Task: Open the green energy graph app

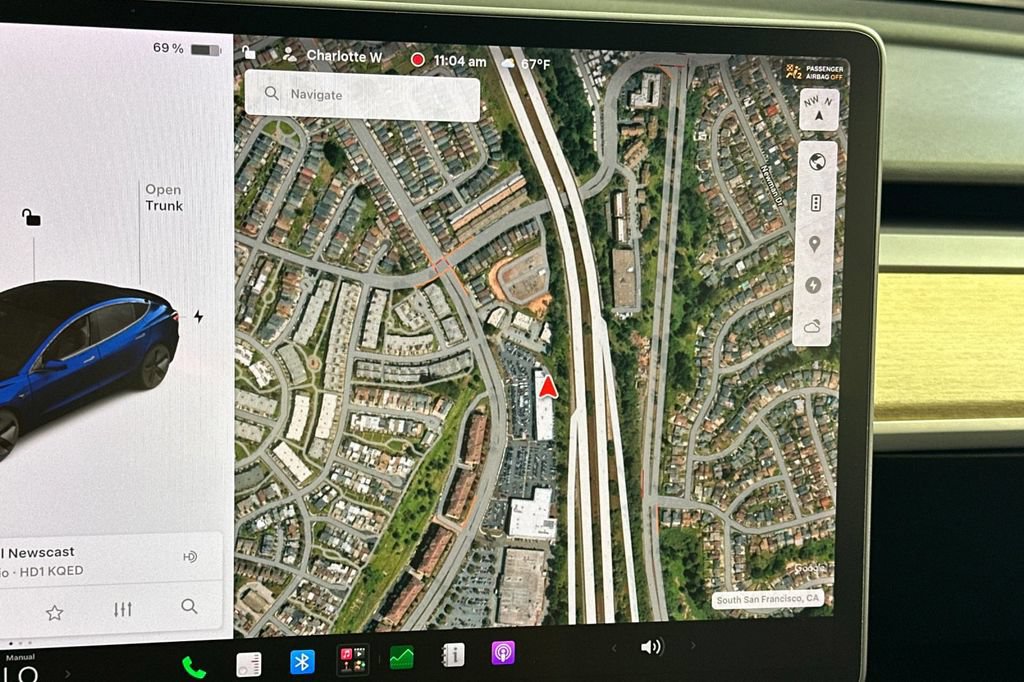Action: (402, 657)
